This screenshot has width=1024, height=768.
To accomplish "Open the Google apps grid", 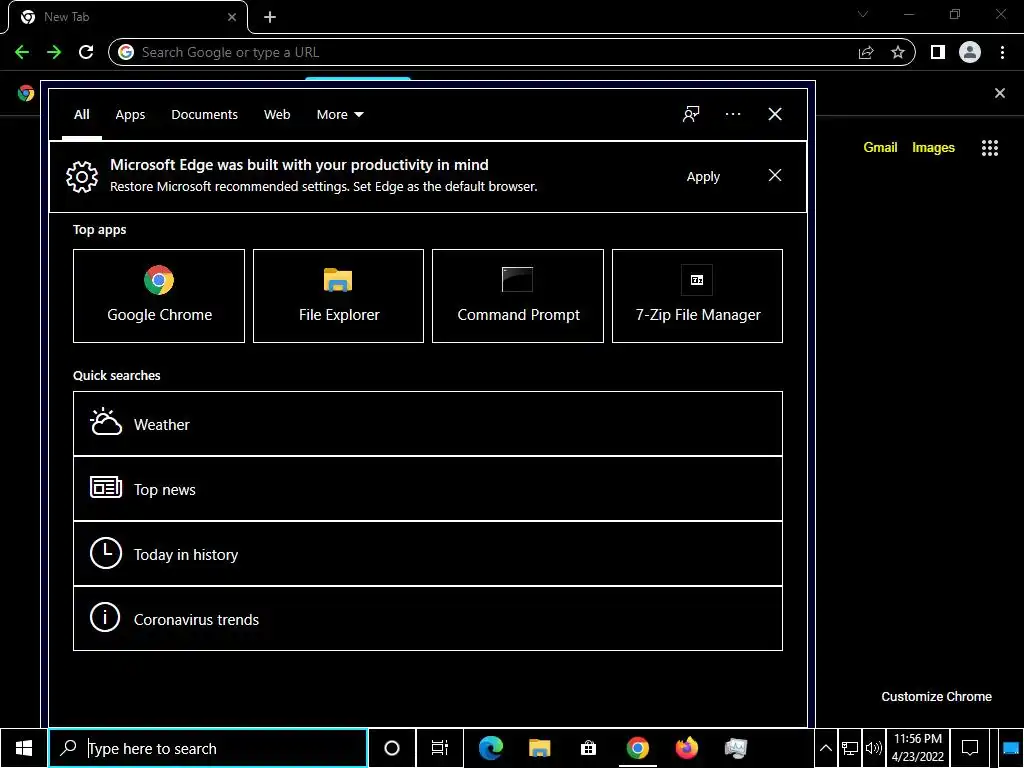I will [990, 148].
